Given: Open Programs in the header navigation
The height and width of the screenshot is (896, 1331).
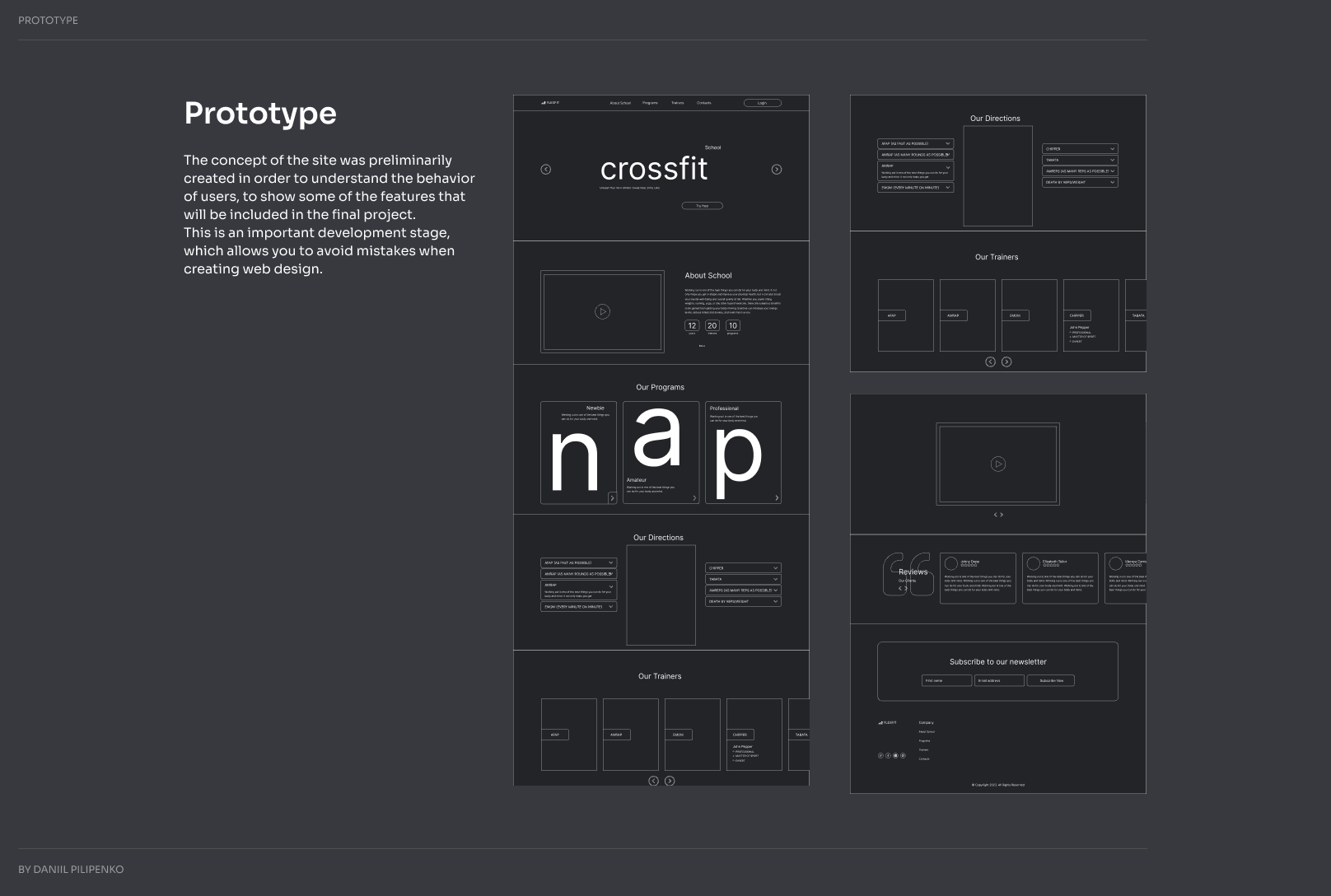Looking at the screenshot, I should click(650, 103).
